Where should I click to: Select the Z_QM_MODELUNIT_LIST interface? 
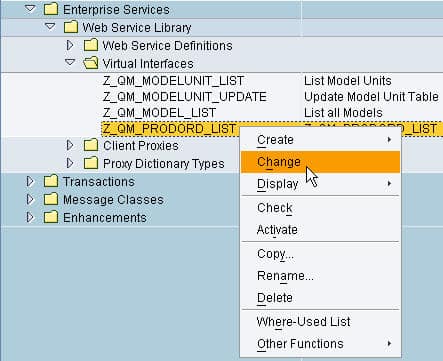[x=173, y=81]
